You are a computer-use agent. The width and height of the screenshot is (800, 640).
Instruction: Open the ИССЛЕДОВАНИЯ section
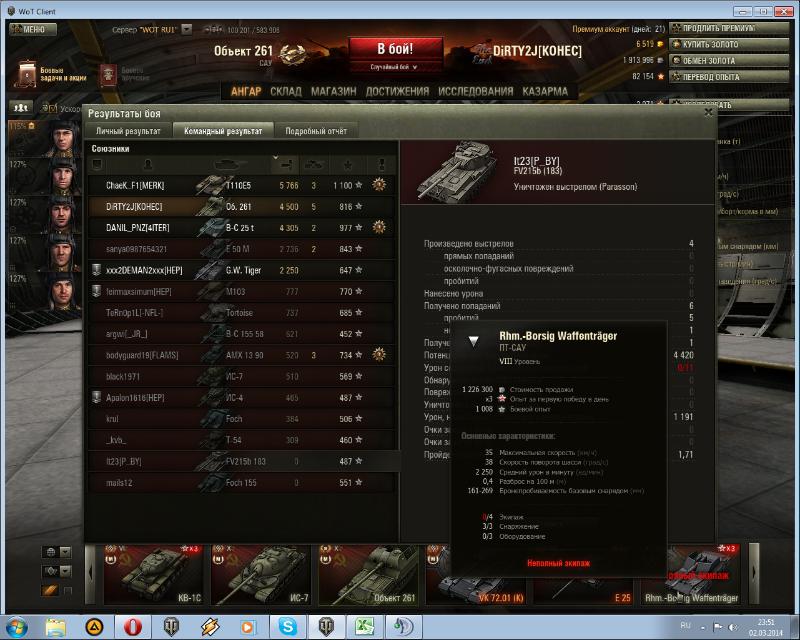476,91
